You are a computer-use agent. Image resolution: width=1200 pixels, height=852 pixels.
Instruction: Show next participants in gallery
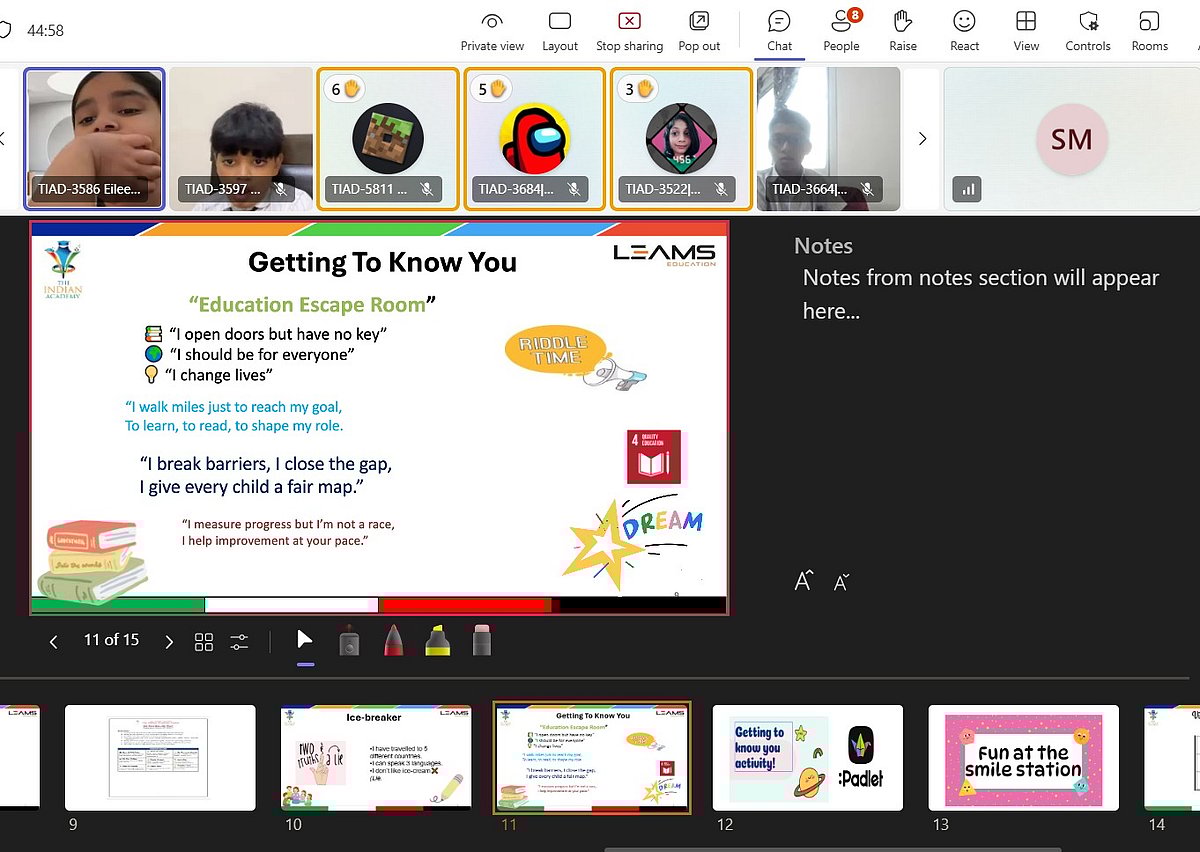click(922, 139)
